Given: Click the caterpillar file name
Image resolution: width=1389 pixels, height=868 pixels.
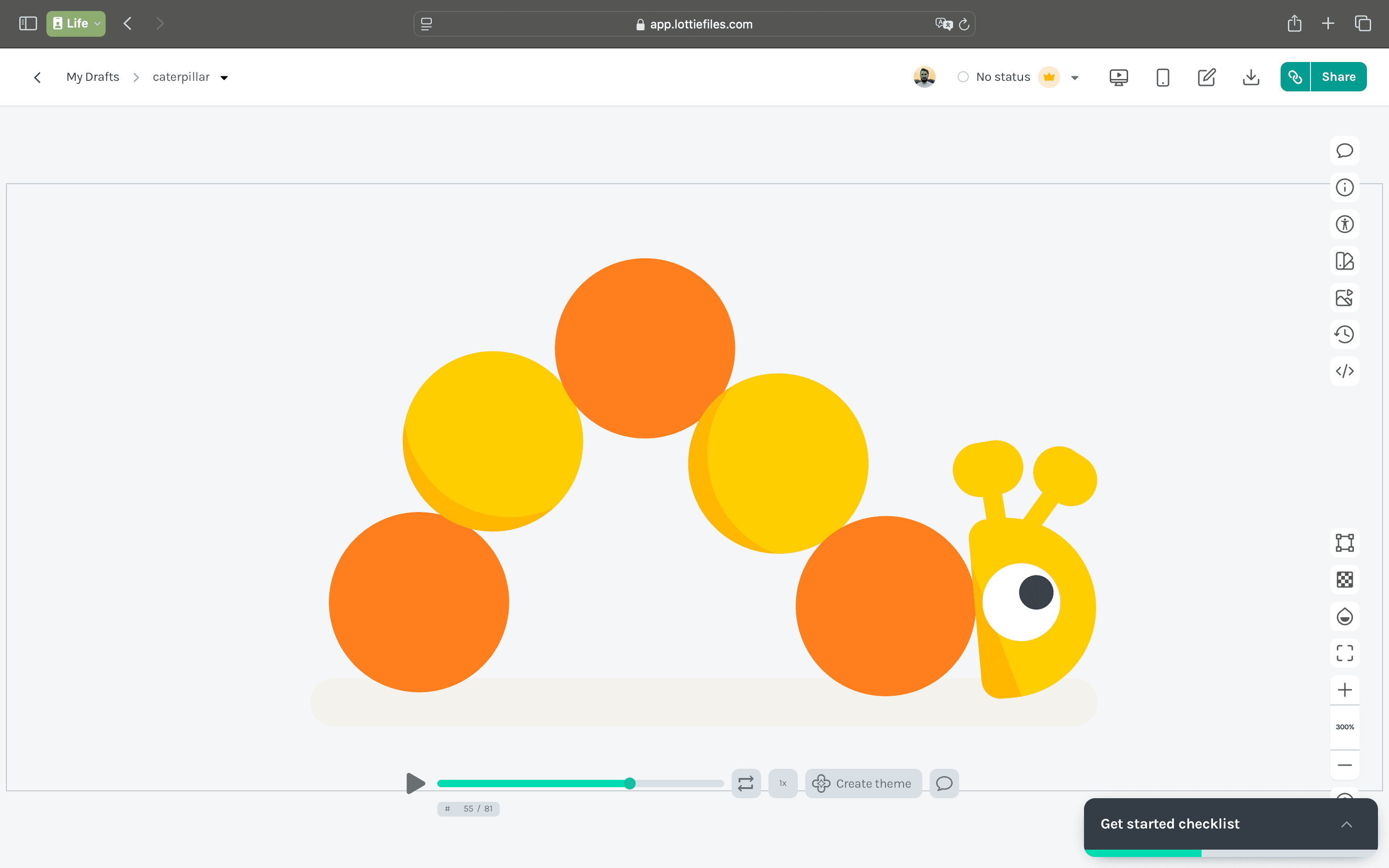Looking at the screenshot, I should coord(181,77).
